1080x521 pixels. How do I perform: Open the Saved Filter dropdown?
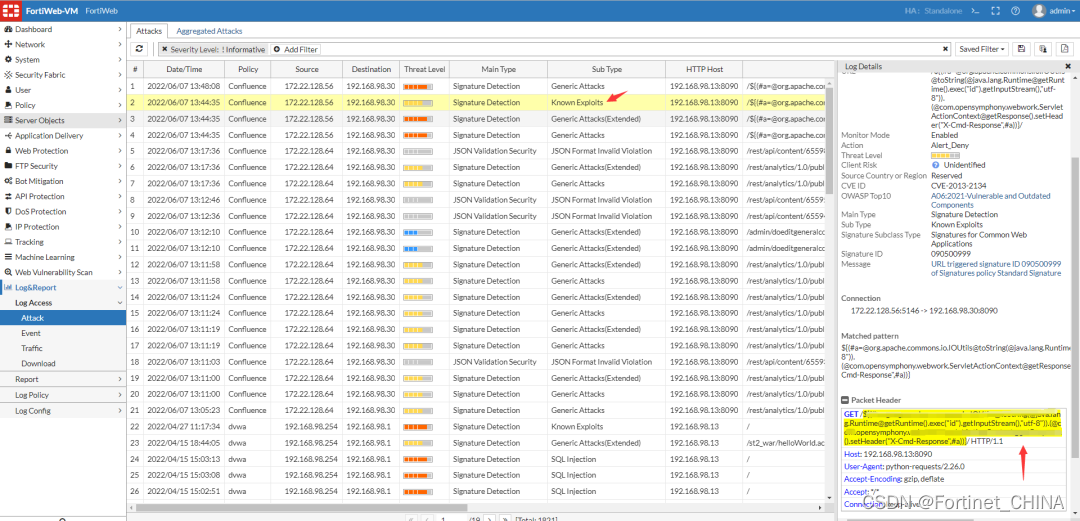click(x=982, y=50)
